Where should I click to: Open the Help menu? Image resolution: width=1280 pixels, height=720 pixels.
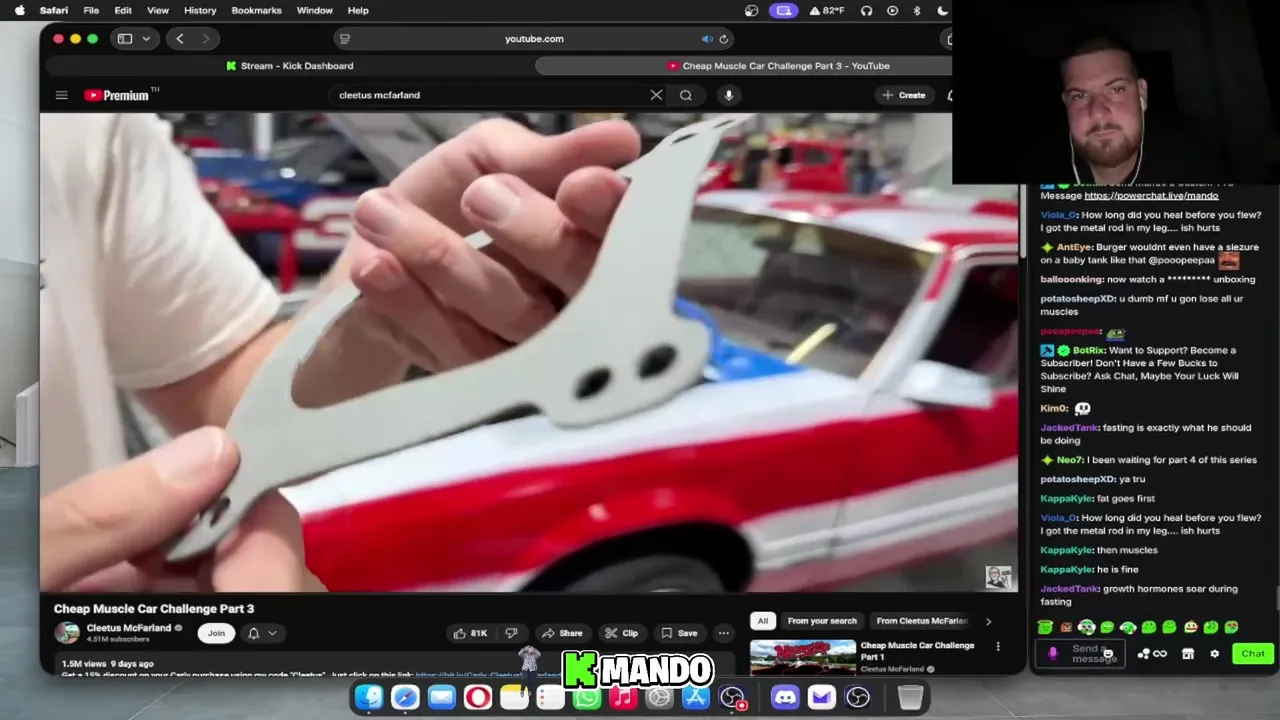point(358,10)
